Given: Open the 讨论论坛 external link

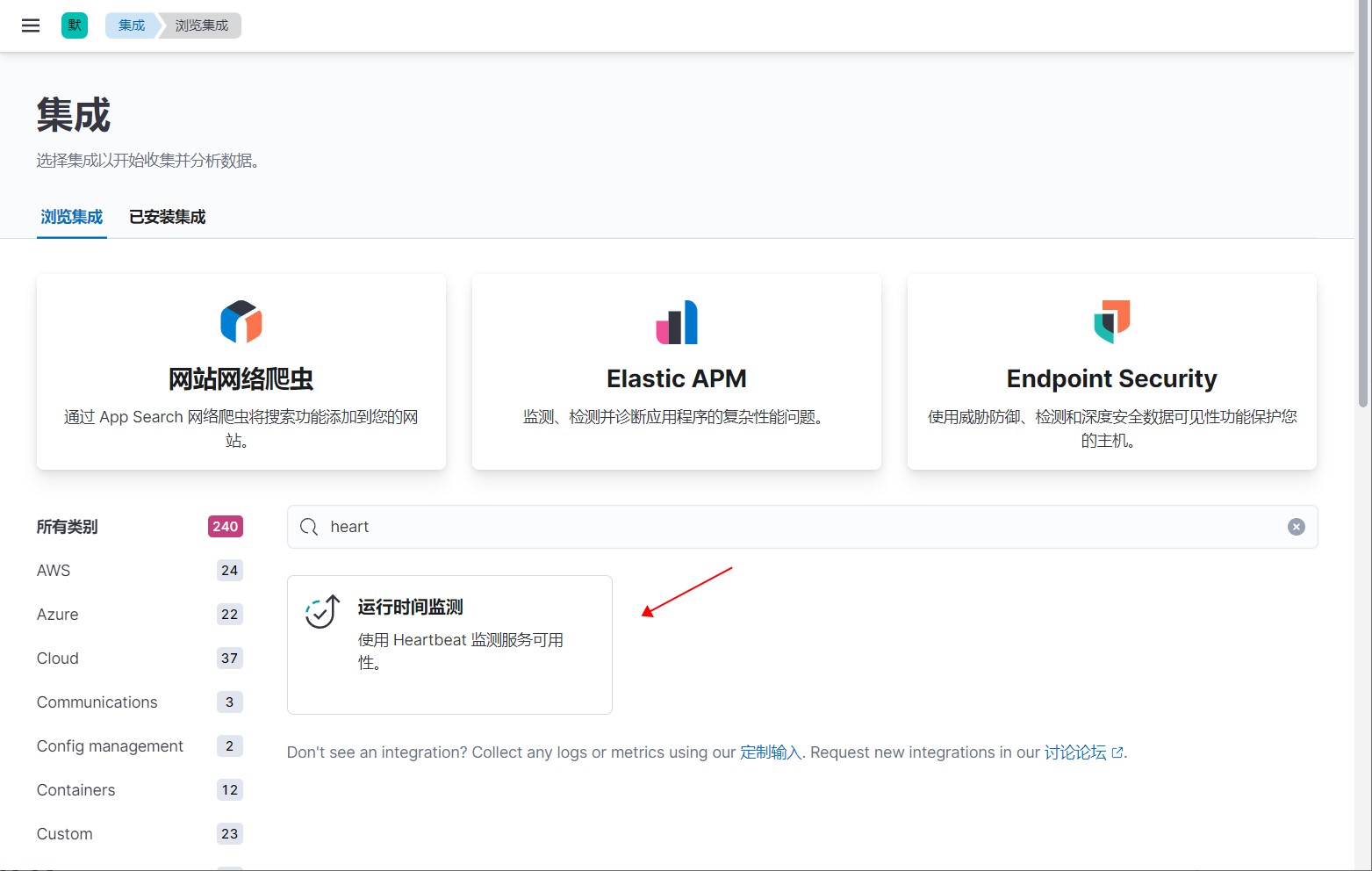Looking at the screenshot, I should coord(1083,752).
